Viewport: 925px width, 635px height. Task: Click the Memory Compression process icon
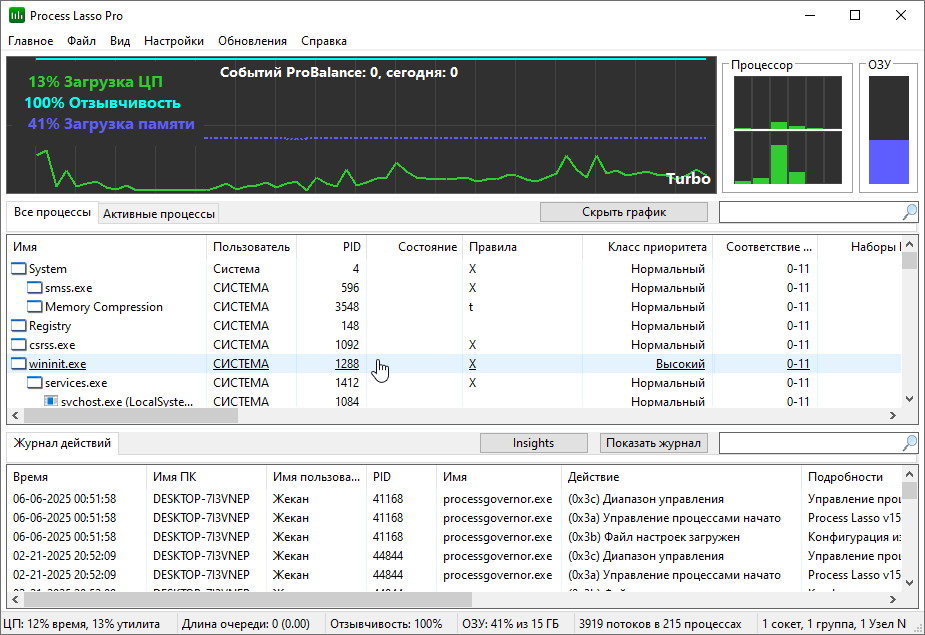click(x=35, y=307)
